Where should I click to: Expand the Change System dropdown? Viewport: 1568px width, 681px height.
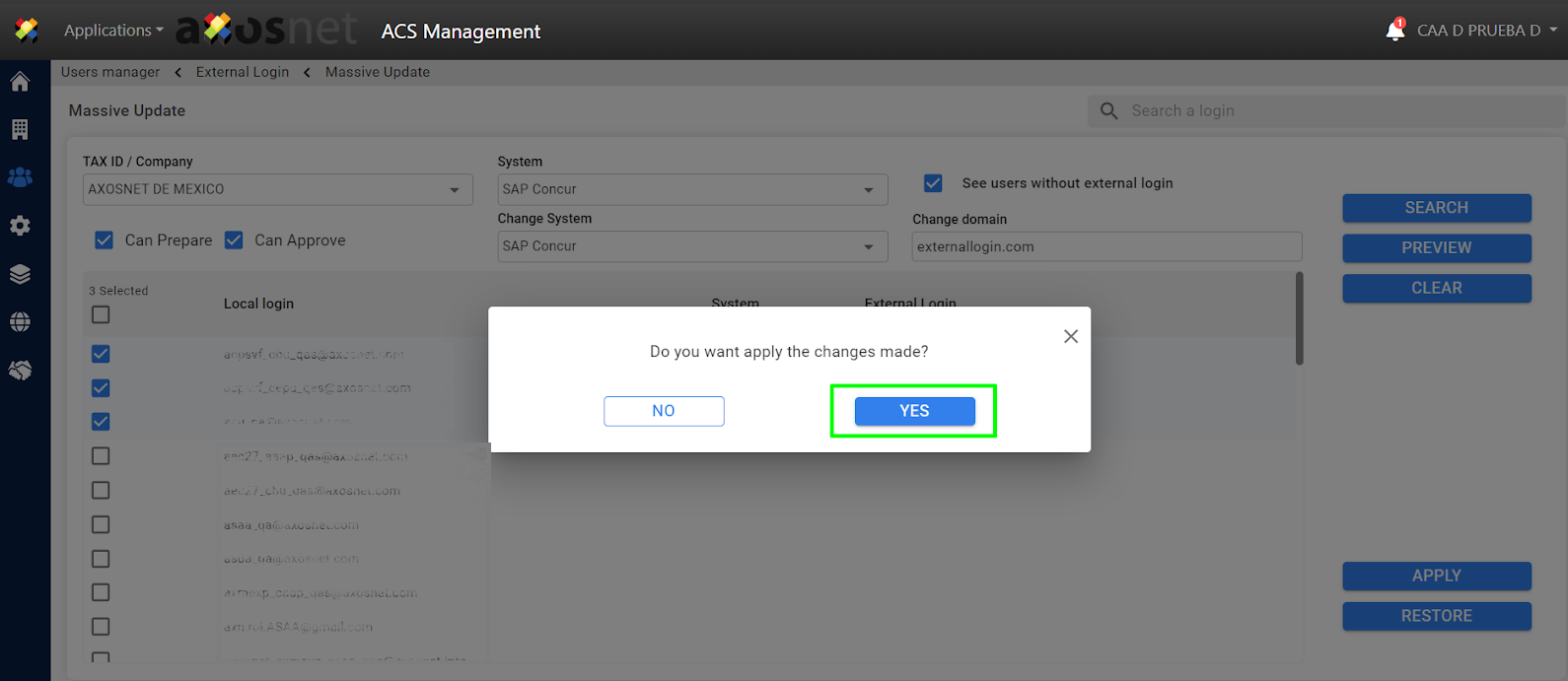coord(691,246)
